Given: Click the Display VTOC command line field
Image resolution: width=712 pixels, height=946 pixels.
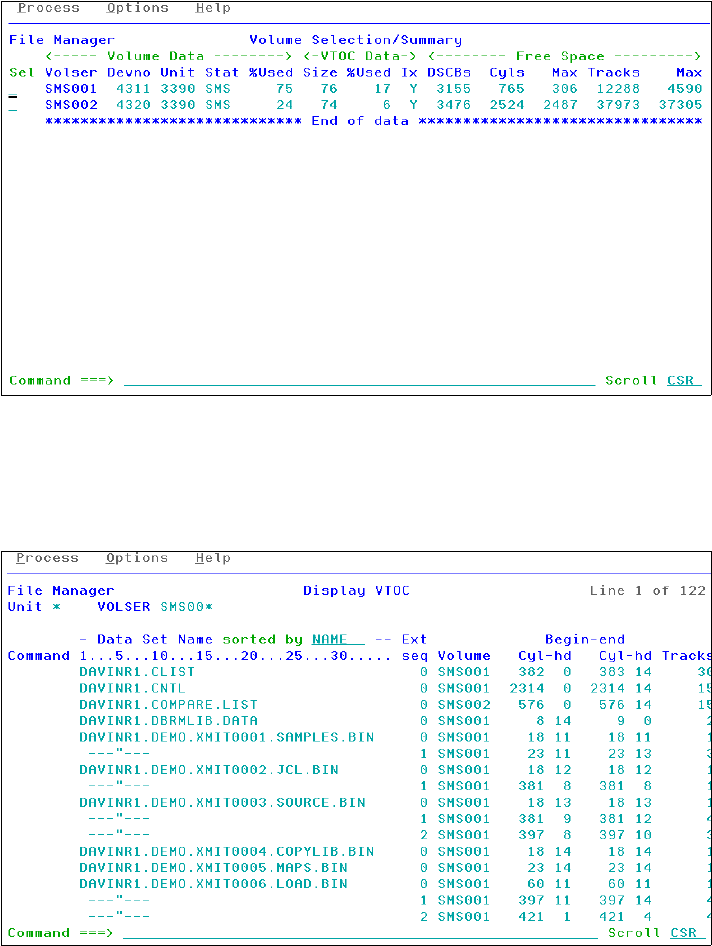Looking at the screenshot, I should click(360, 933).
